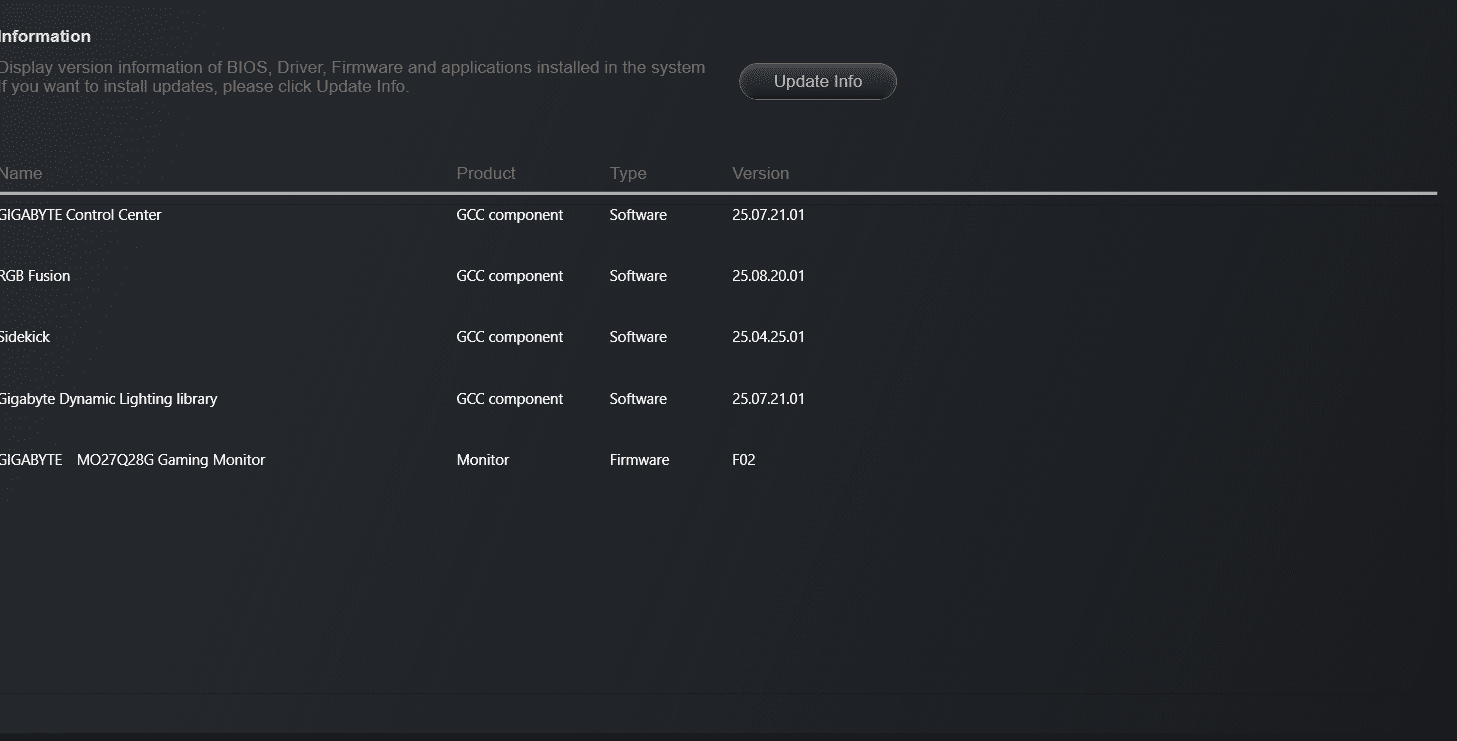The width and height of the screenshot is (1457, 741).
Task: Select the Sidekick entry
Action: coord(26,337)
